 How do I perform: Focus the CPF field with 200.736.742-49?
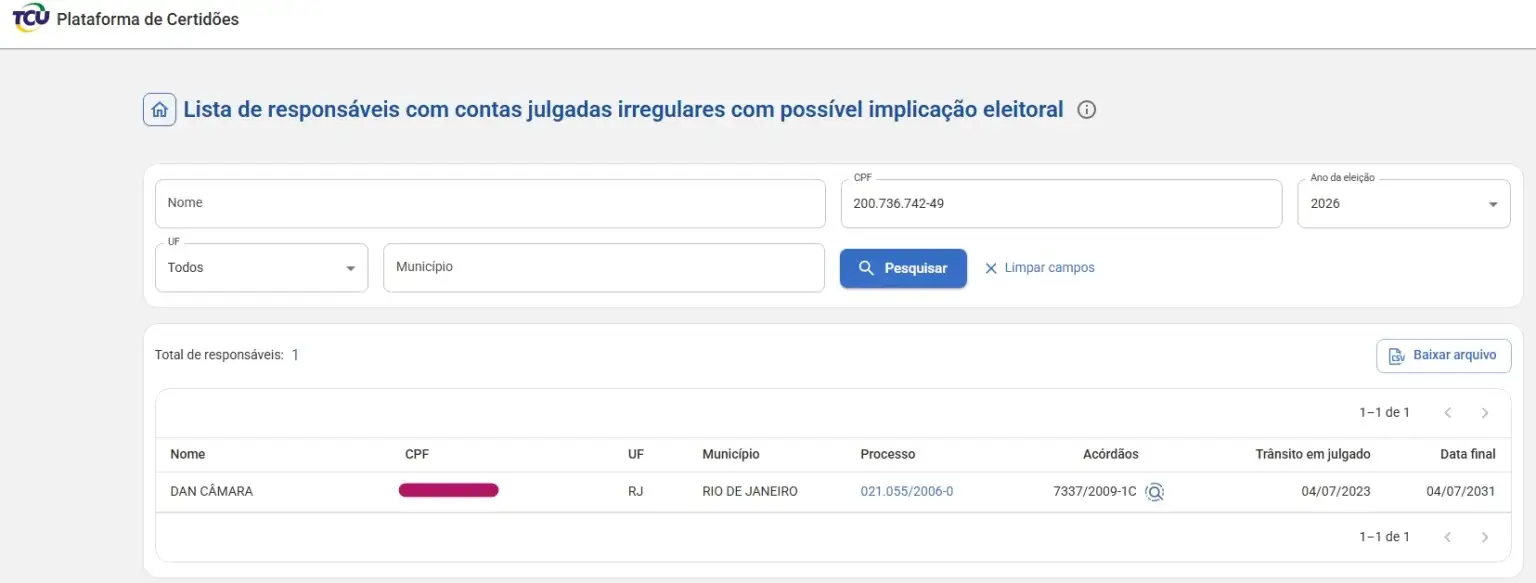click(1061, 204)
